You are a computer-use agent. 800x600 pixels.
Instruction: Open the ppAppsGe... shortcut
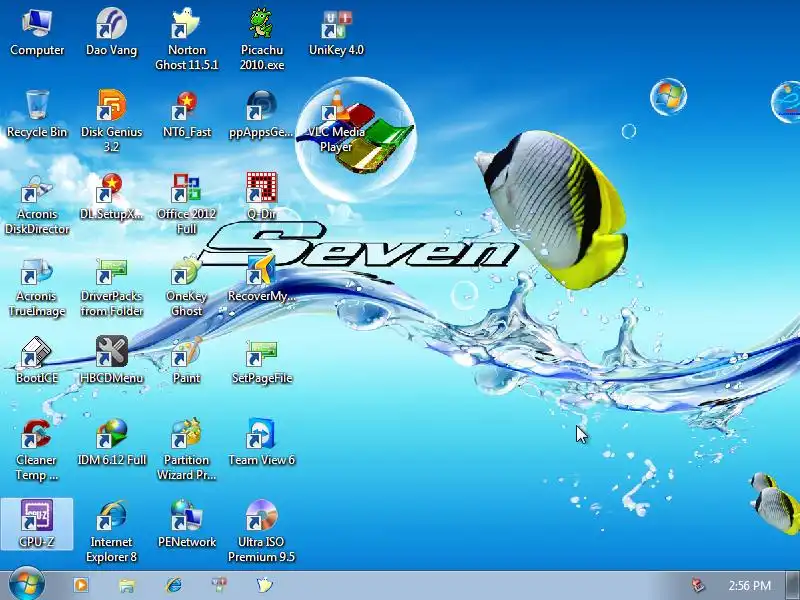(262, 115)
